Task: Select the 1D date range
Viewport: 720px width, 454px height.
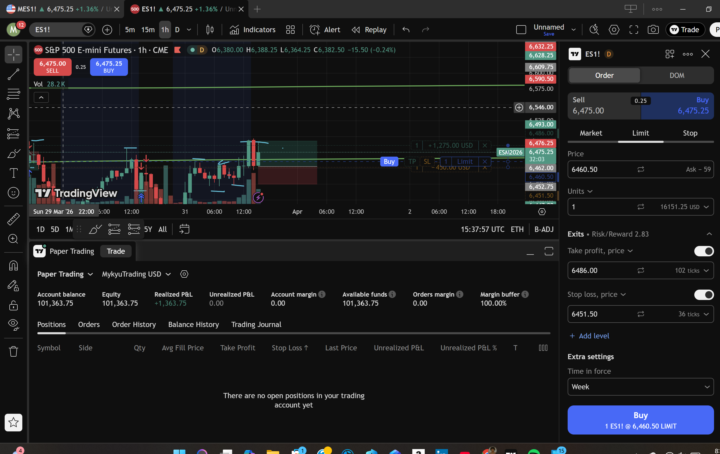Action: pos(40,229)
